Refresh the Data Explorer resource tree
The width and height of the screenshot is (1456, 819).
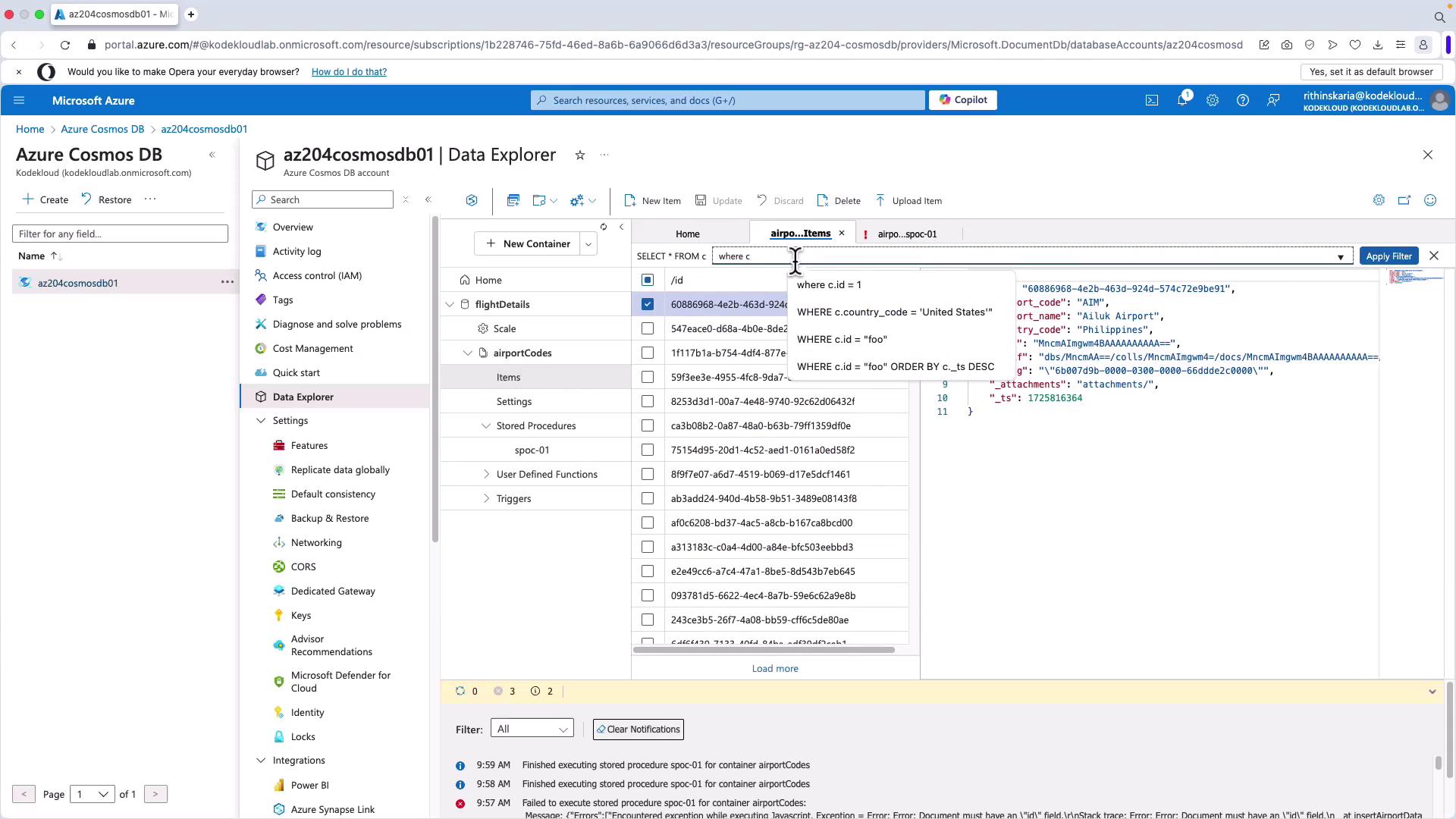pyautogui.click(x=604, y=227)
